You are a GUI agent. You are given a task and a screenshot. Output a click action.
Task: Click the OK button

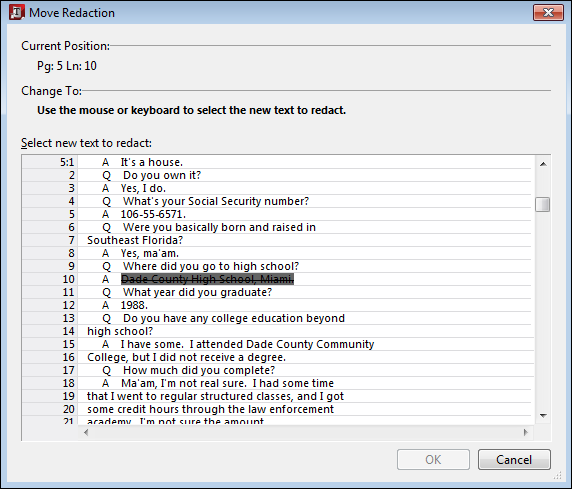[x=433, y=459]
